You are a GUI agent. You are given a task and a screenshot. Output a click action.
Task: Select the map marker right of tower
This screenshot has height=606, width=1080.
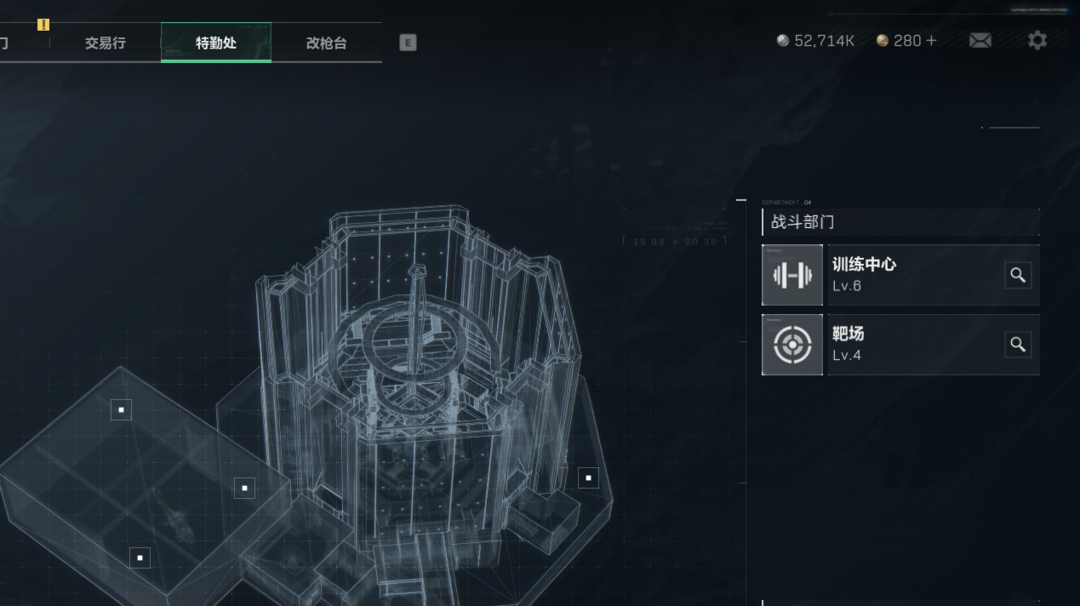pyautogui.click(x=588, y=478)
